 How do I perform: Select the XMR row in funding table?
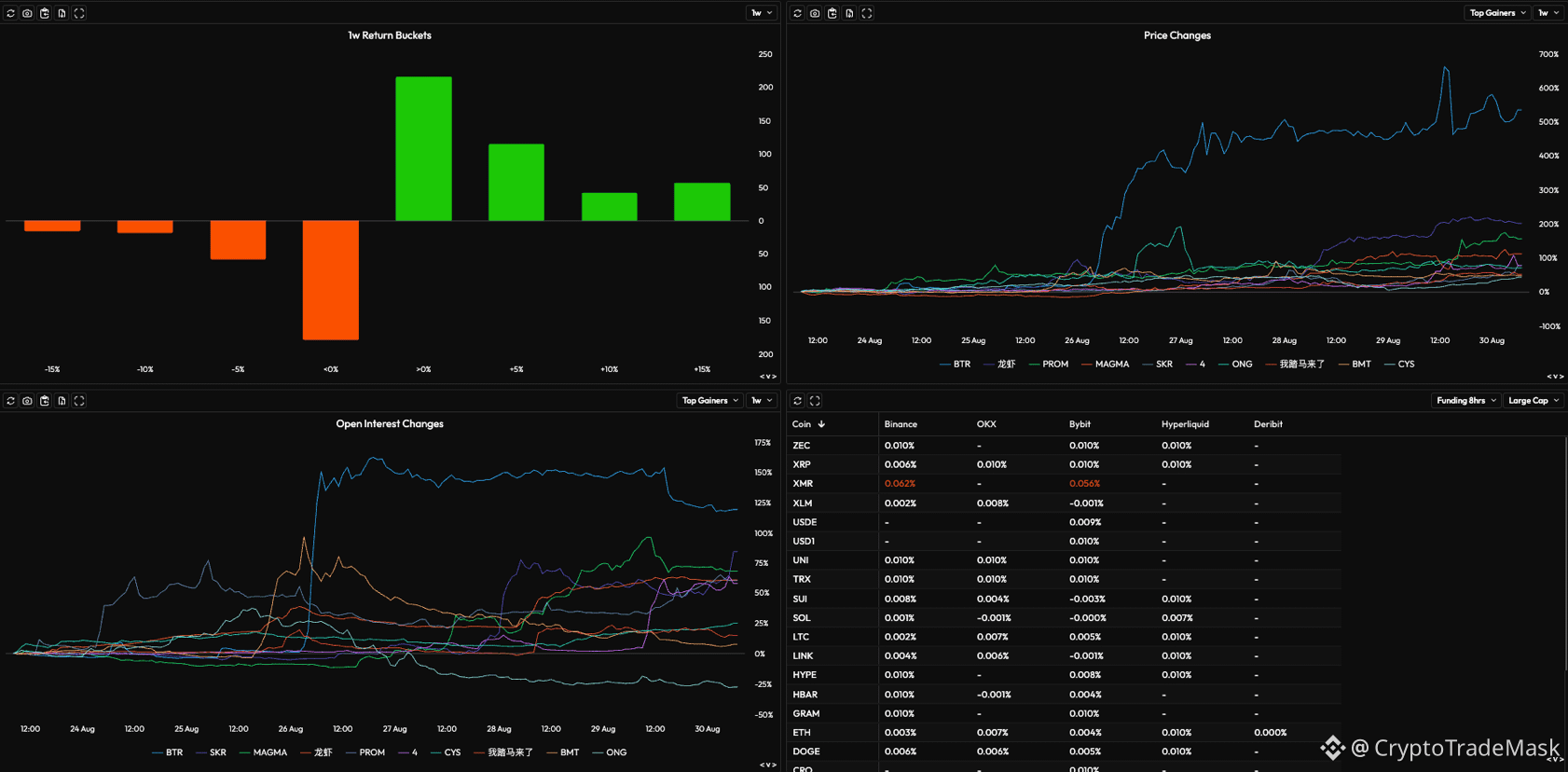[1064, 484]
